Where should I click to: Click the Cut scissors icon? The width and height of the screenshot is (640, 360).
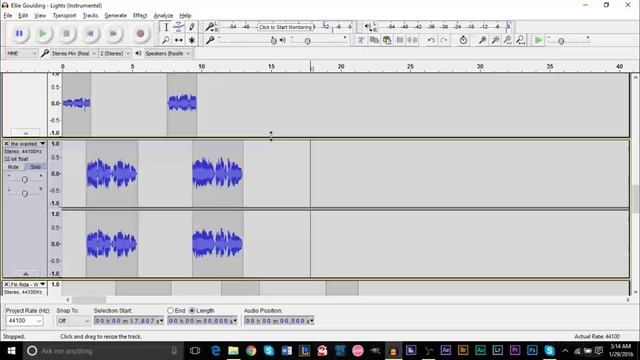coord(361,40)
